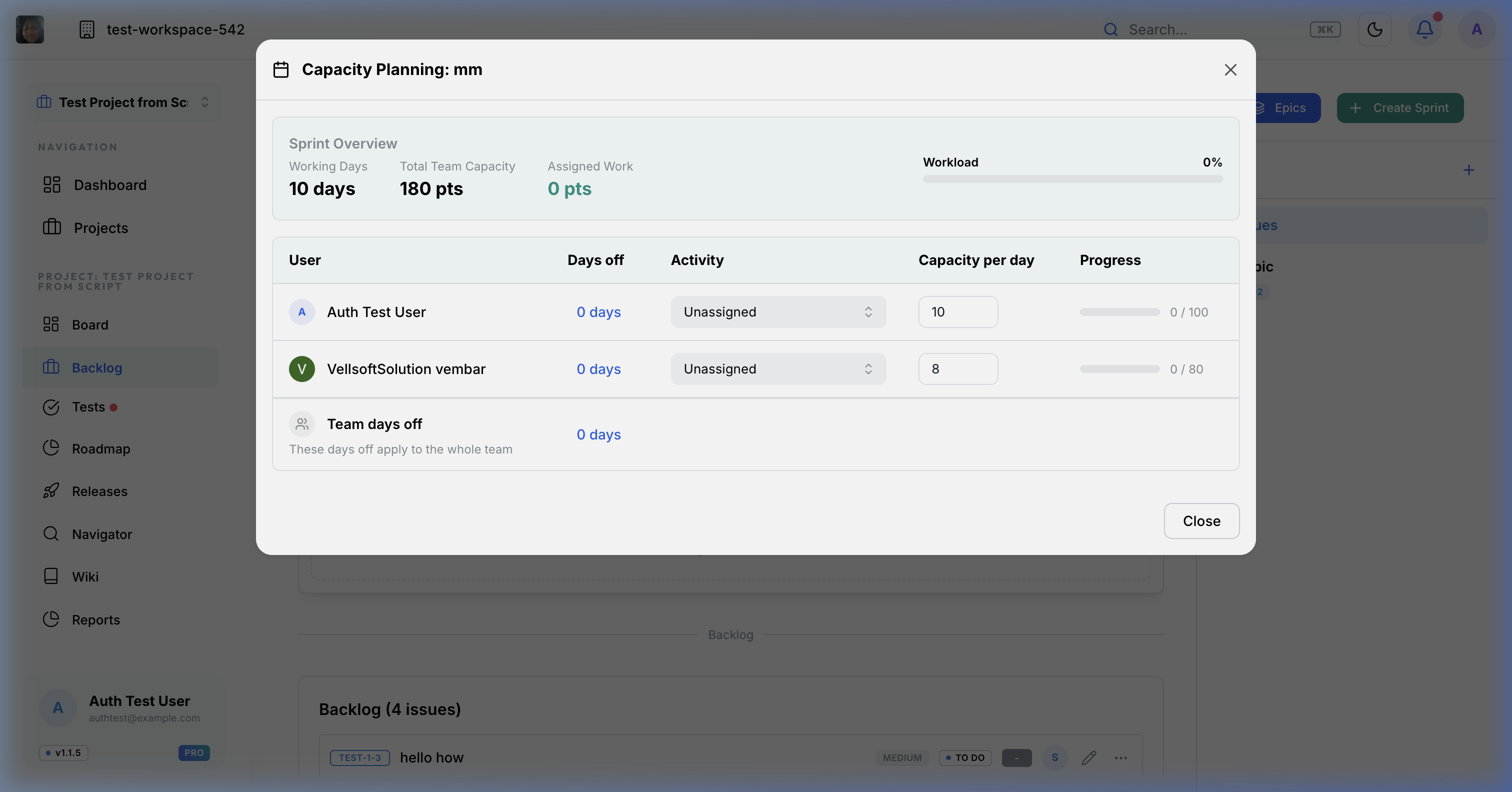Click the Team days off people icon
Image resolution: width=1512 pixels, height=792 pixels.
[x=301, y=424]
